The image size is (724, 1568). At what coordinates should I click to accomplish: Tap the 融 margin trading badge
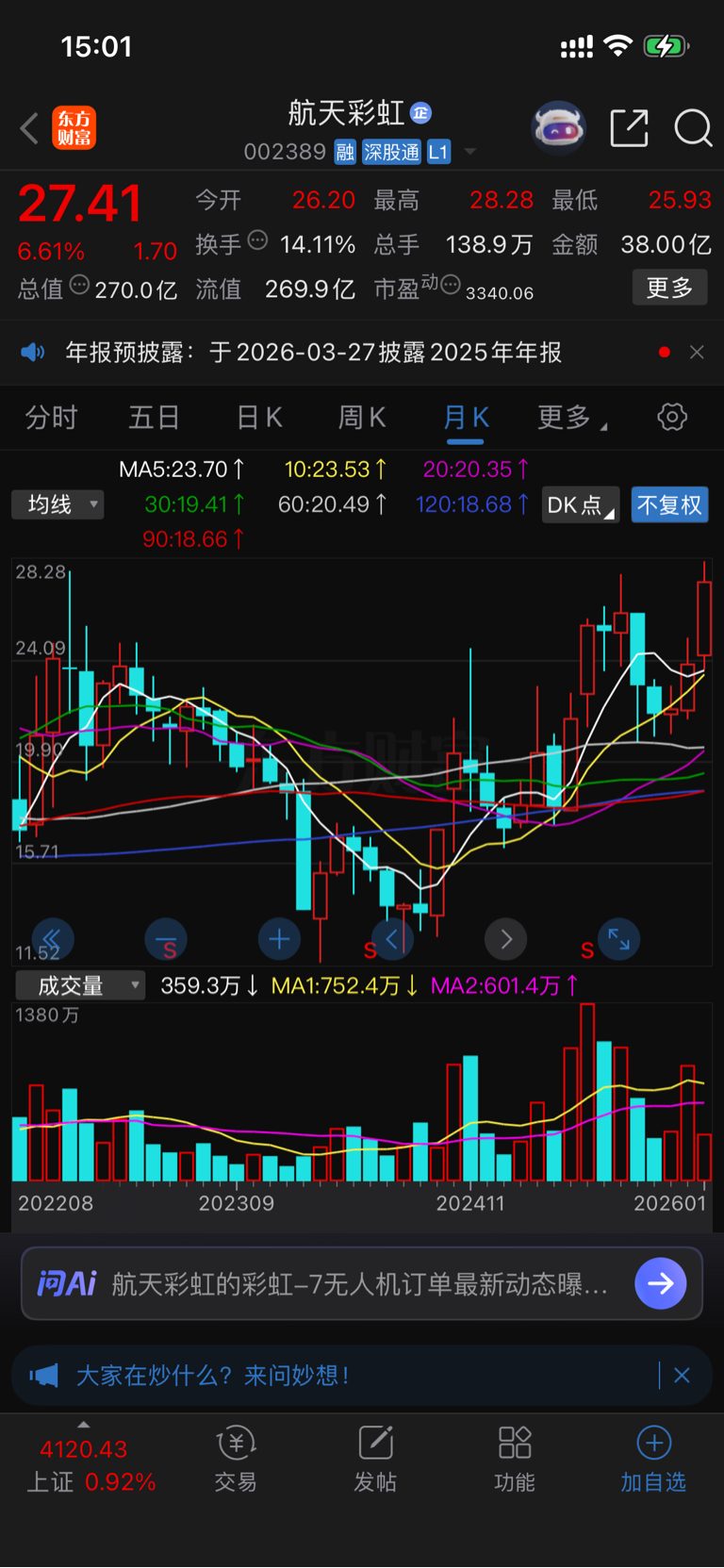(345, 152)
